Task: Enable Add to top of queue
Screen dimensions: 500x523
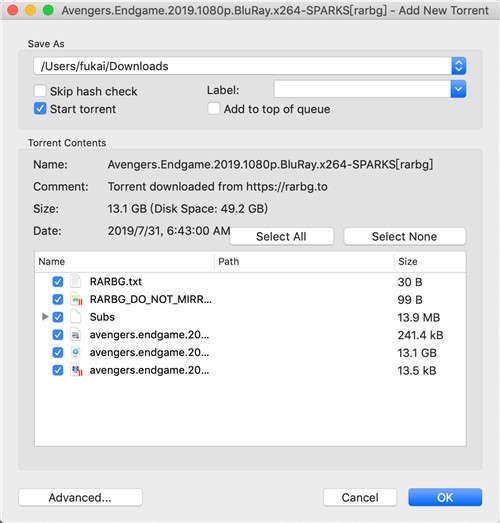Action: 213,109
